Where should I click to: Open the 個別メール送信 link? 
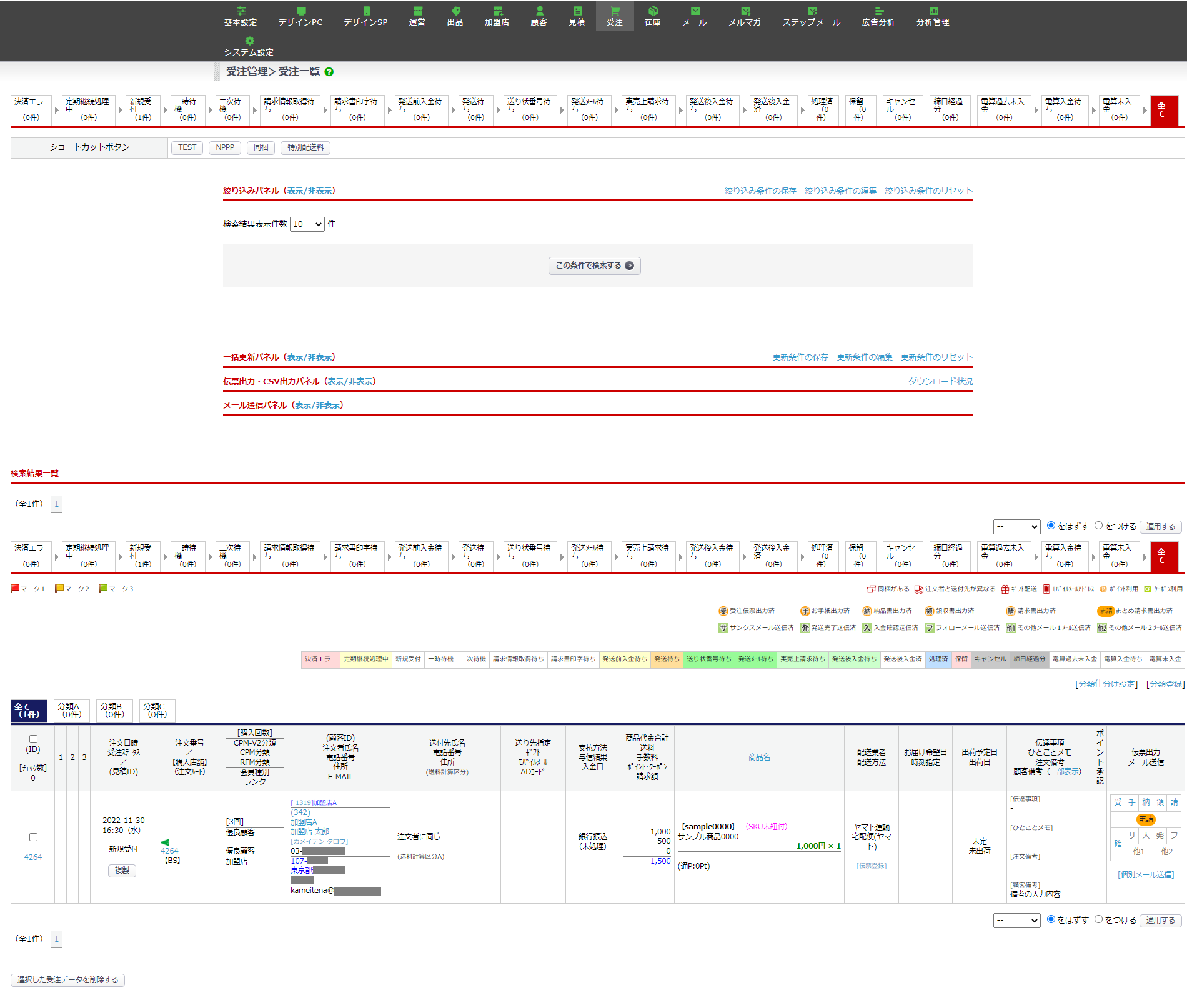pyautogui.click(x=1146, y=875)
